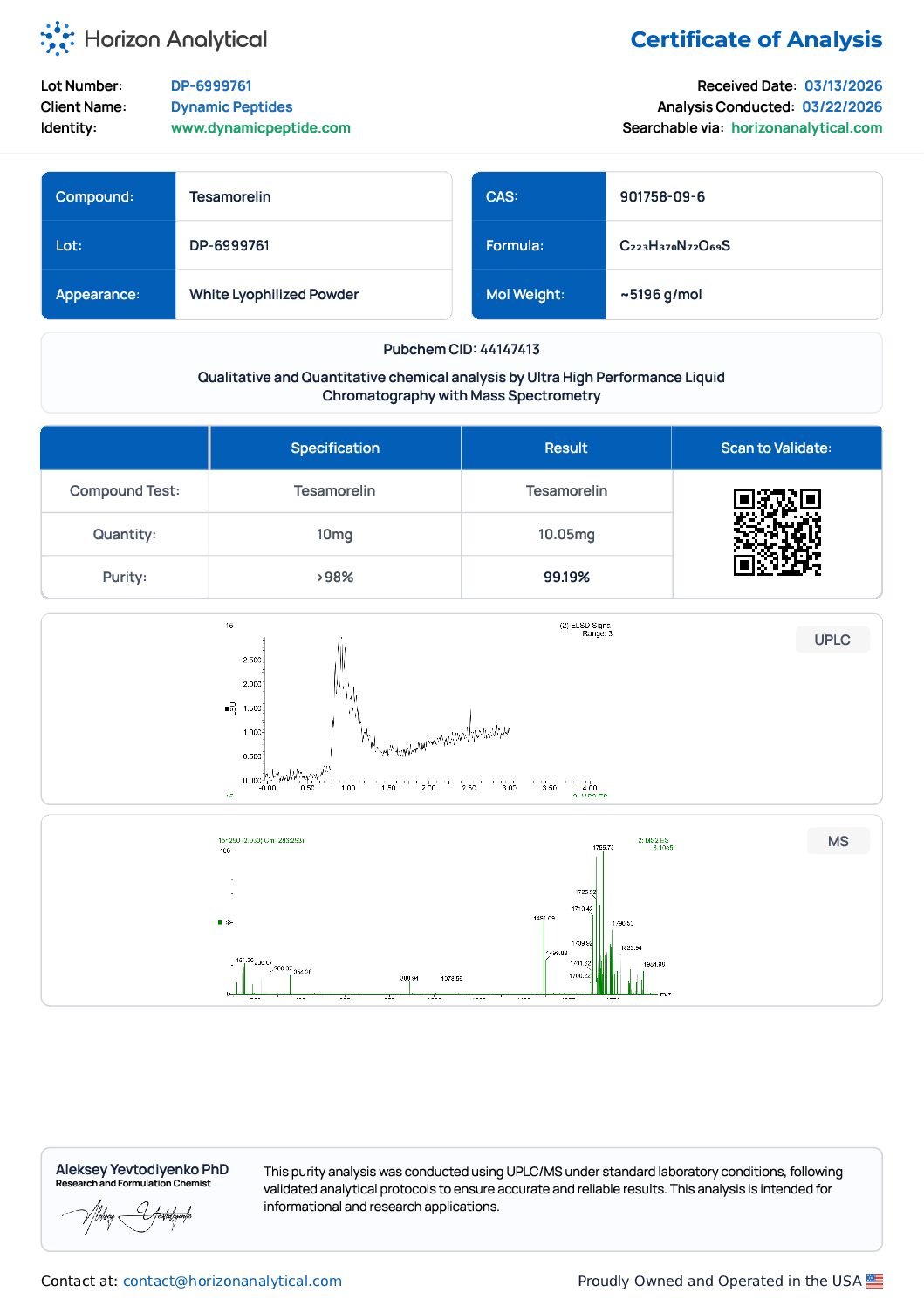Click the USA flag icon
924x1306 pixels.
click(x=874, y=1281)
